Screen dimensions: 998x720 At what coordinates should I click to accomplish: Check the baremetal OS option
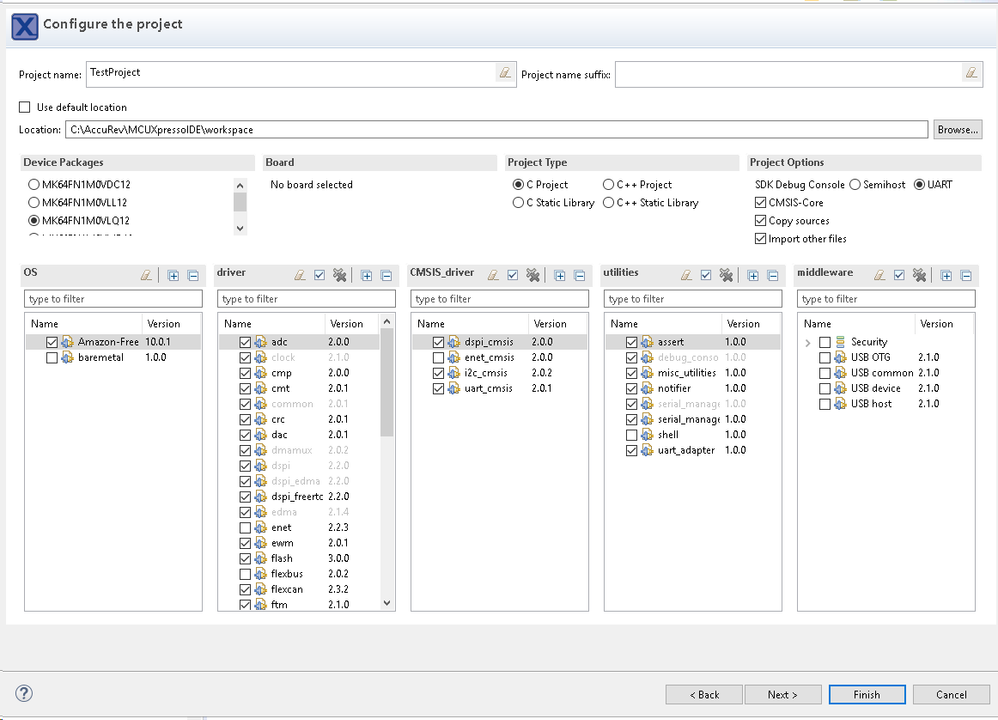pyautogui.click(x=52, y=357)
